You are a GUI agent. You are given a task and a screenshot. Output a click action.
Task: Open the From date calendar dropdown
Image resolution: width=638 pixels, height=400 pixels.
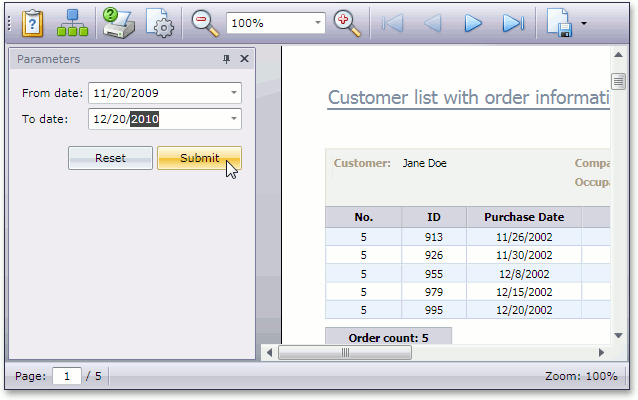233,94
